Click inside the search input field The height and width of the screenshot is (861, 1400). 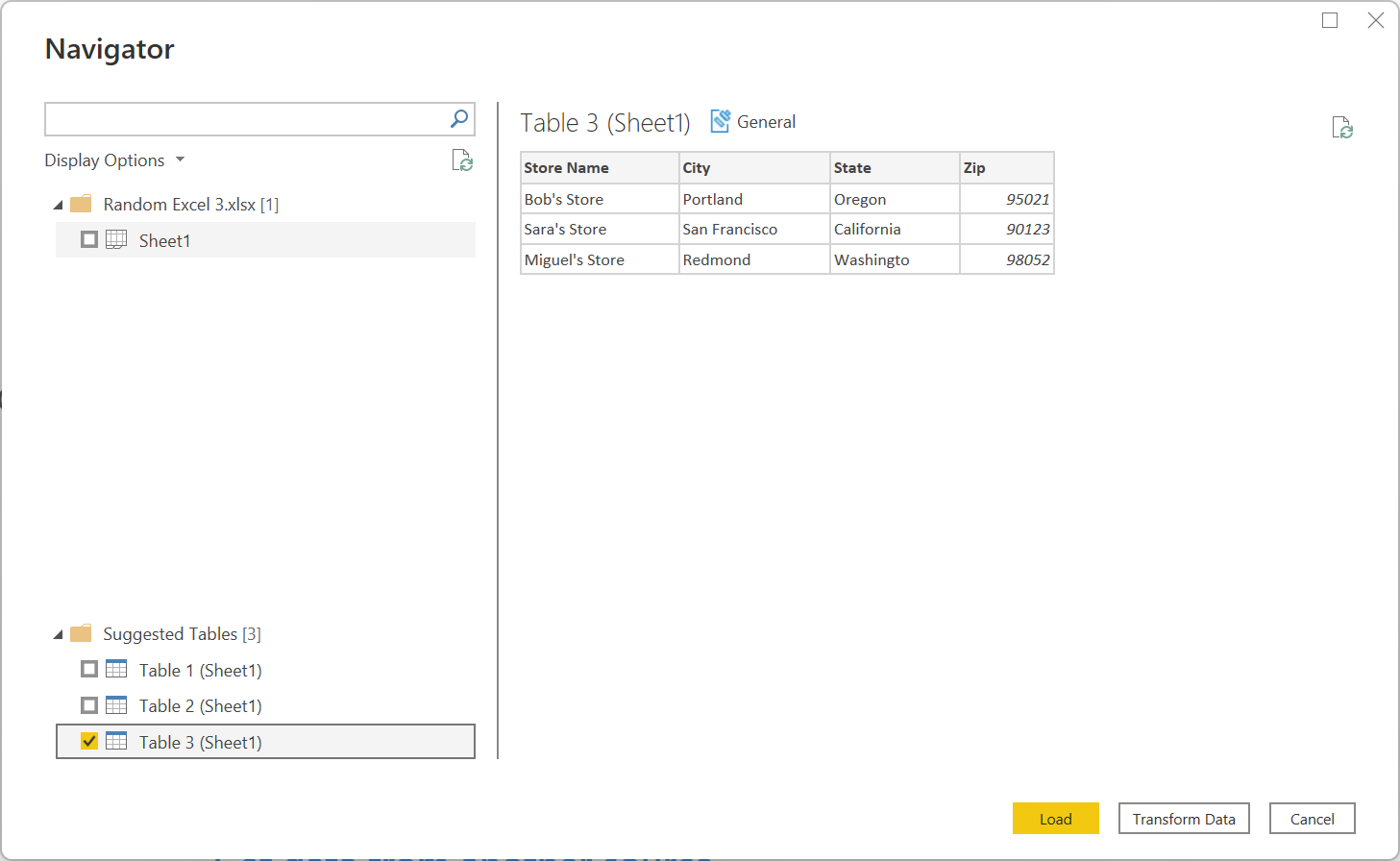pos(240,118)
